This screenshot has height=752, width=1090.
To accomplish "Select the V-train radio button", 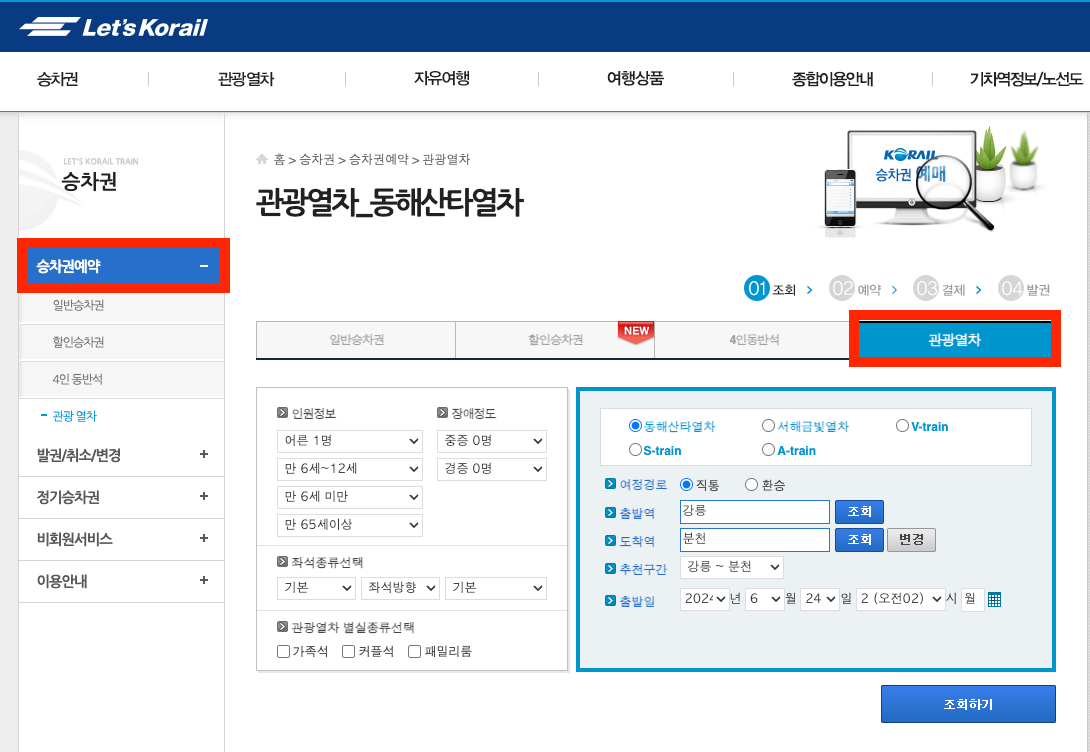I will pos(901,424).
